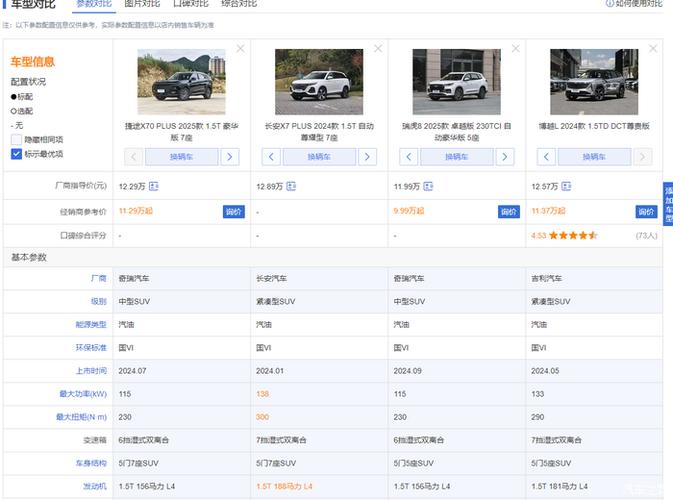Click 换辆车 button for 长安X7 PLUS
This screenshot has height=500, width=673.
pyautogui.click(x=319, y=157)
